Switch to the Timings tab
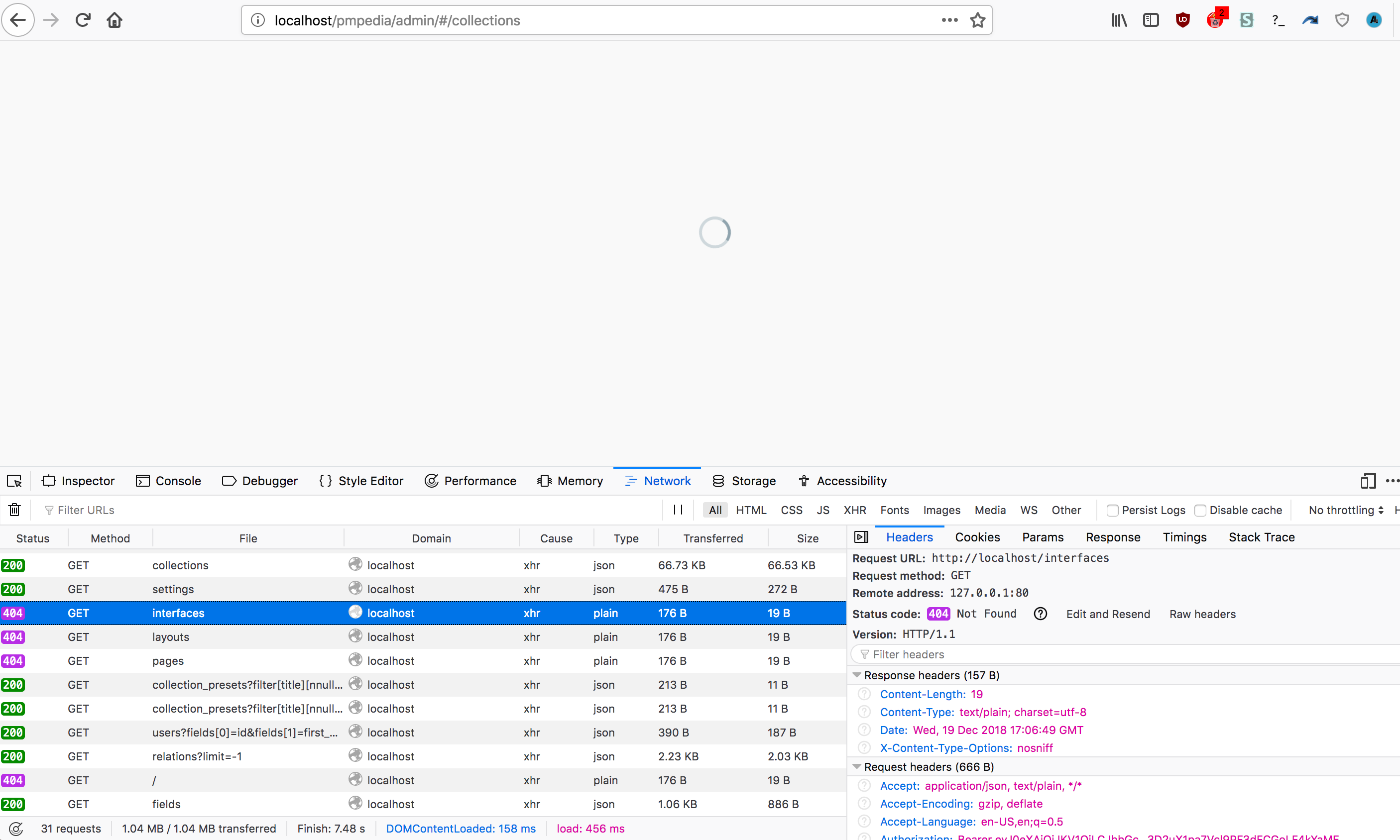Screen dimensions: 1400x840 click(1184, 536)
